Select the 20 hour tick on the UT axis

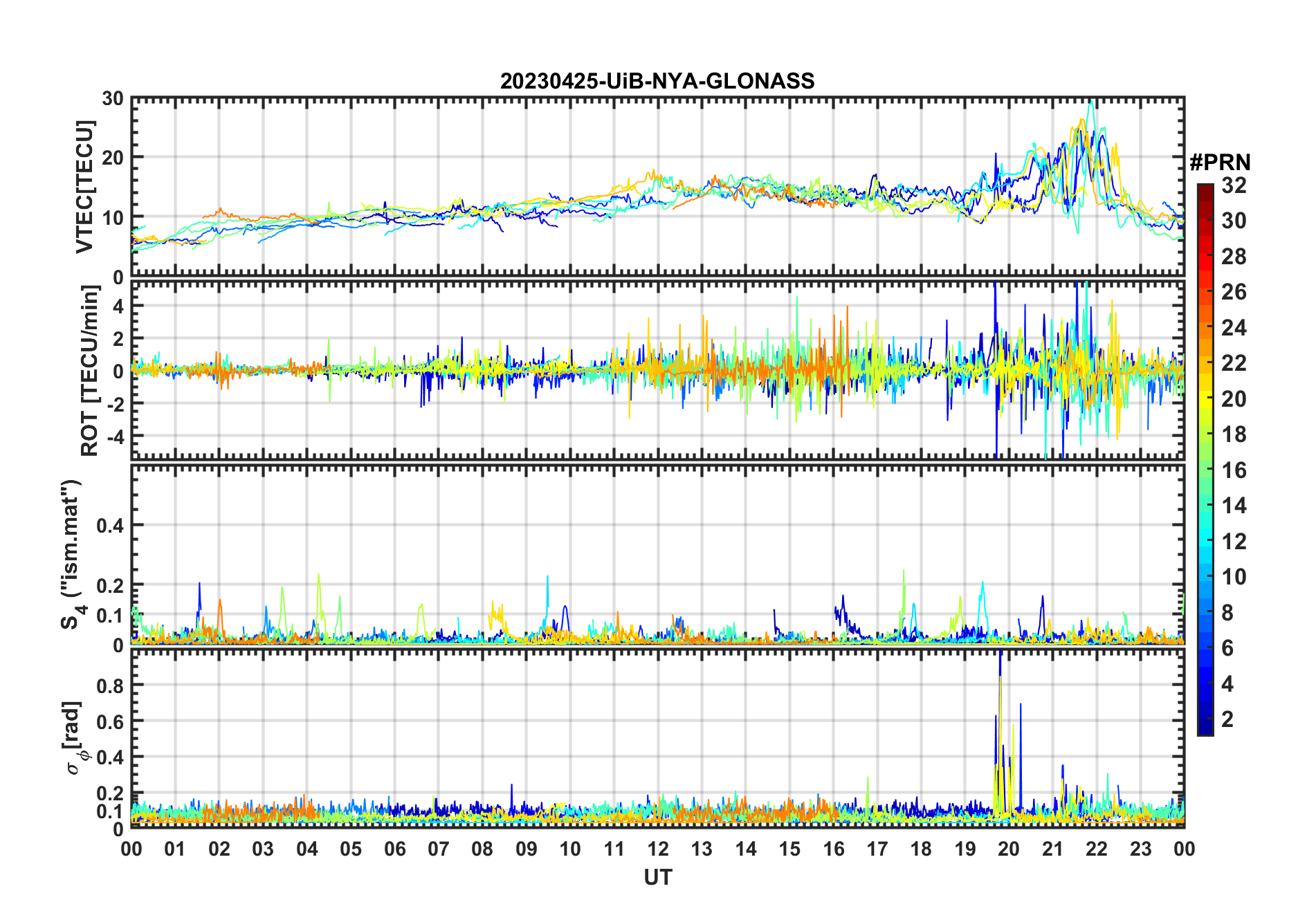tap(1009, 849)
